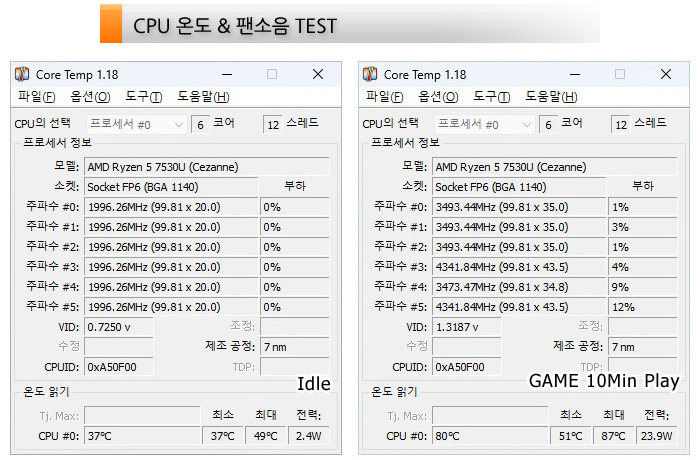700x460 pixels.
Task: Maximize the left Core Temp window
Action: pyautogui.click(x=272, y=74)
